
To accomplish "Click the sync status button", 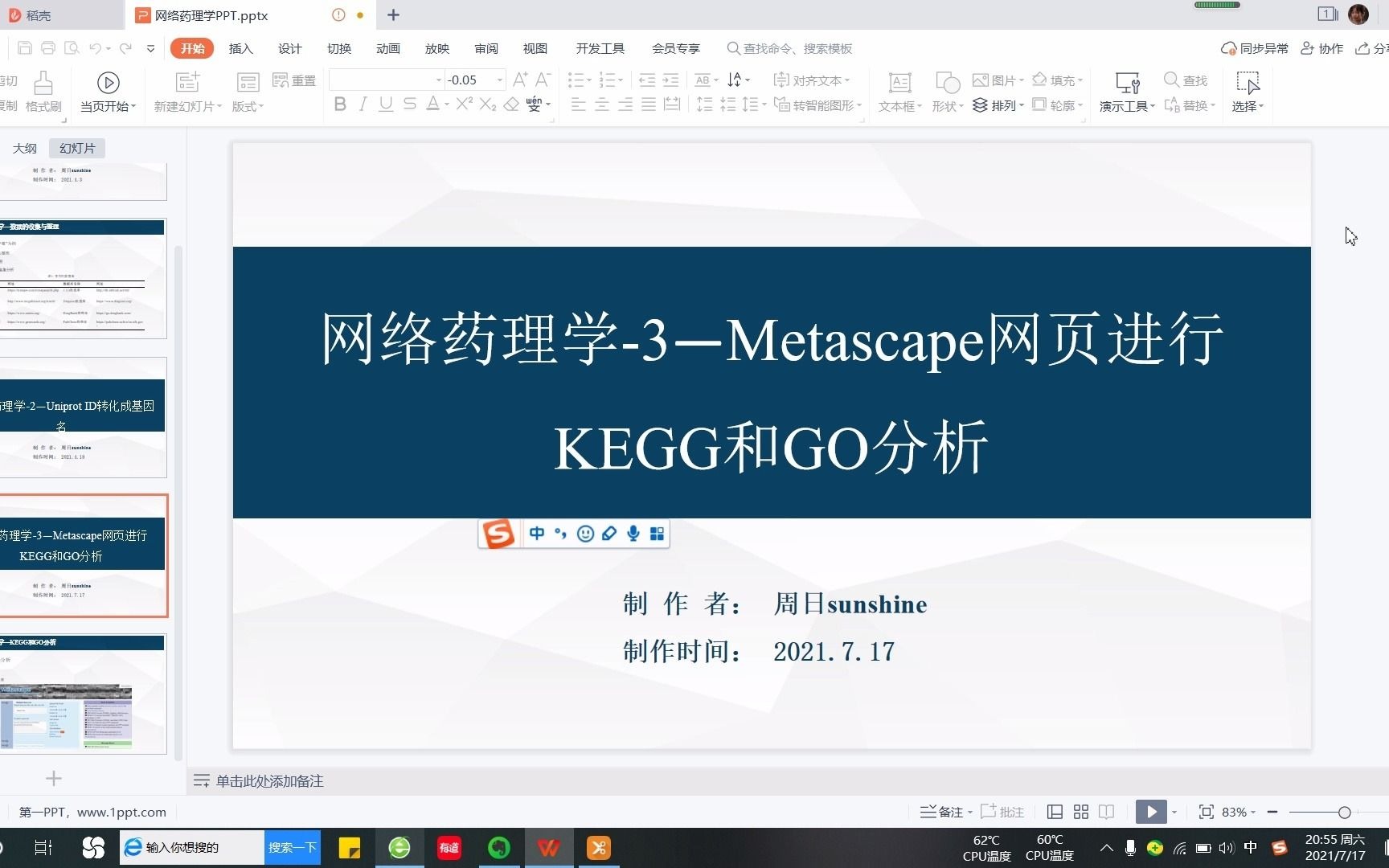I will 1254,48.
